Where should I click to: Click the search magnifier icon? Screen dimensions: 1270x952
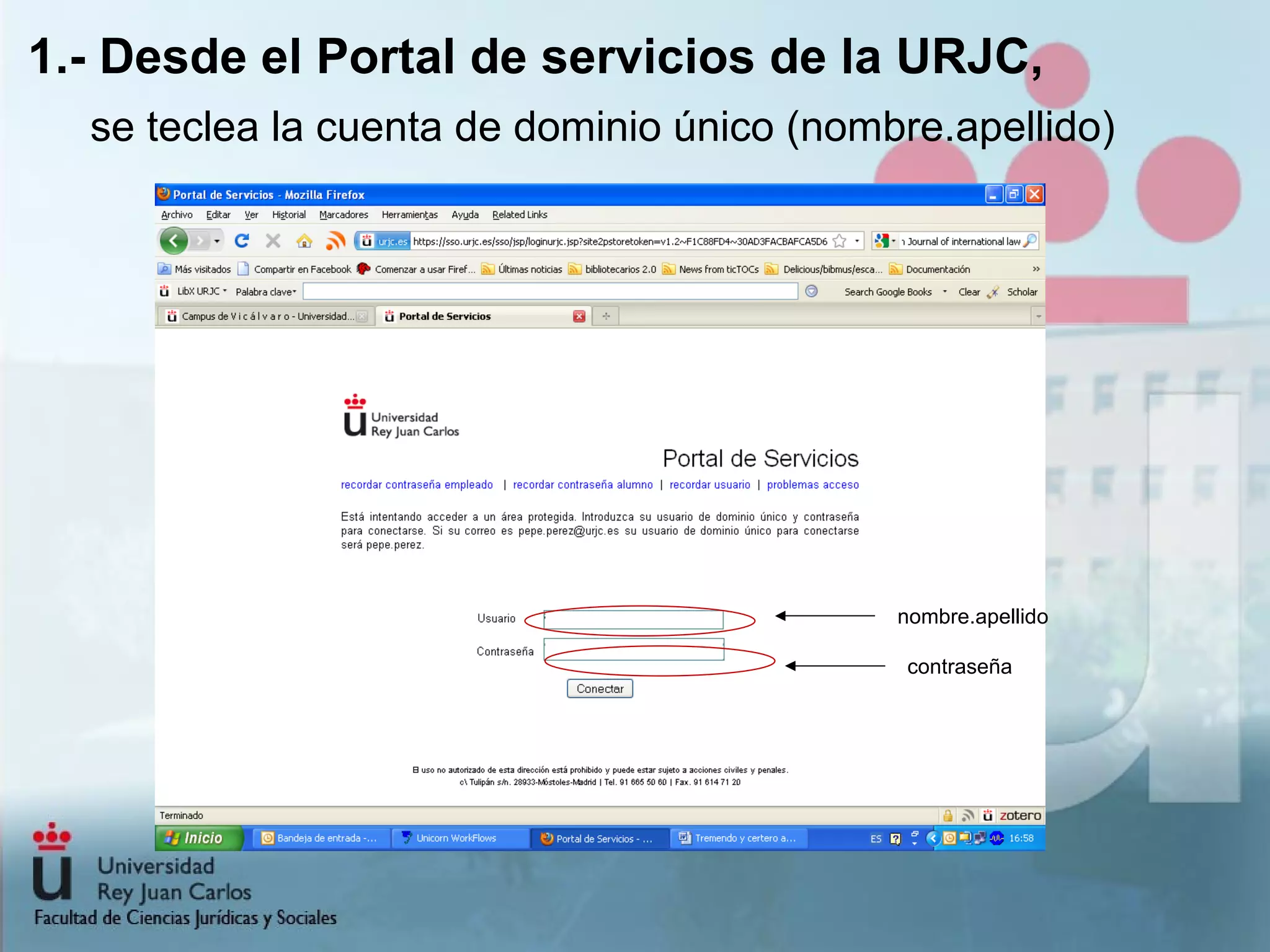click(x=1030, y=241)
